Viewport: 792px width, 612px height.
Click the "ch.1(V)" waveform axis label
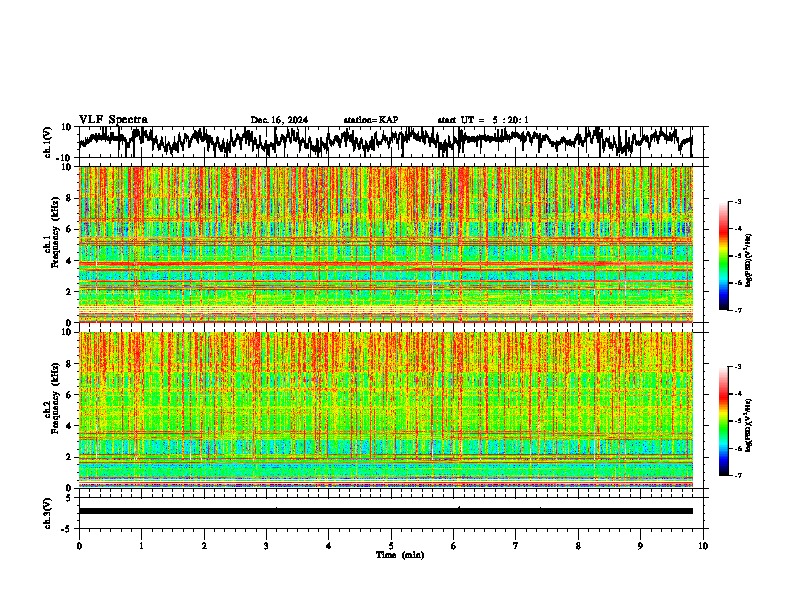(47, 142)
